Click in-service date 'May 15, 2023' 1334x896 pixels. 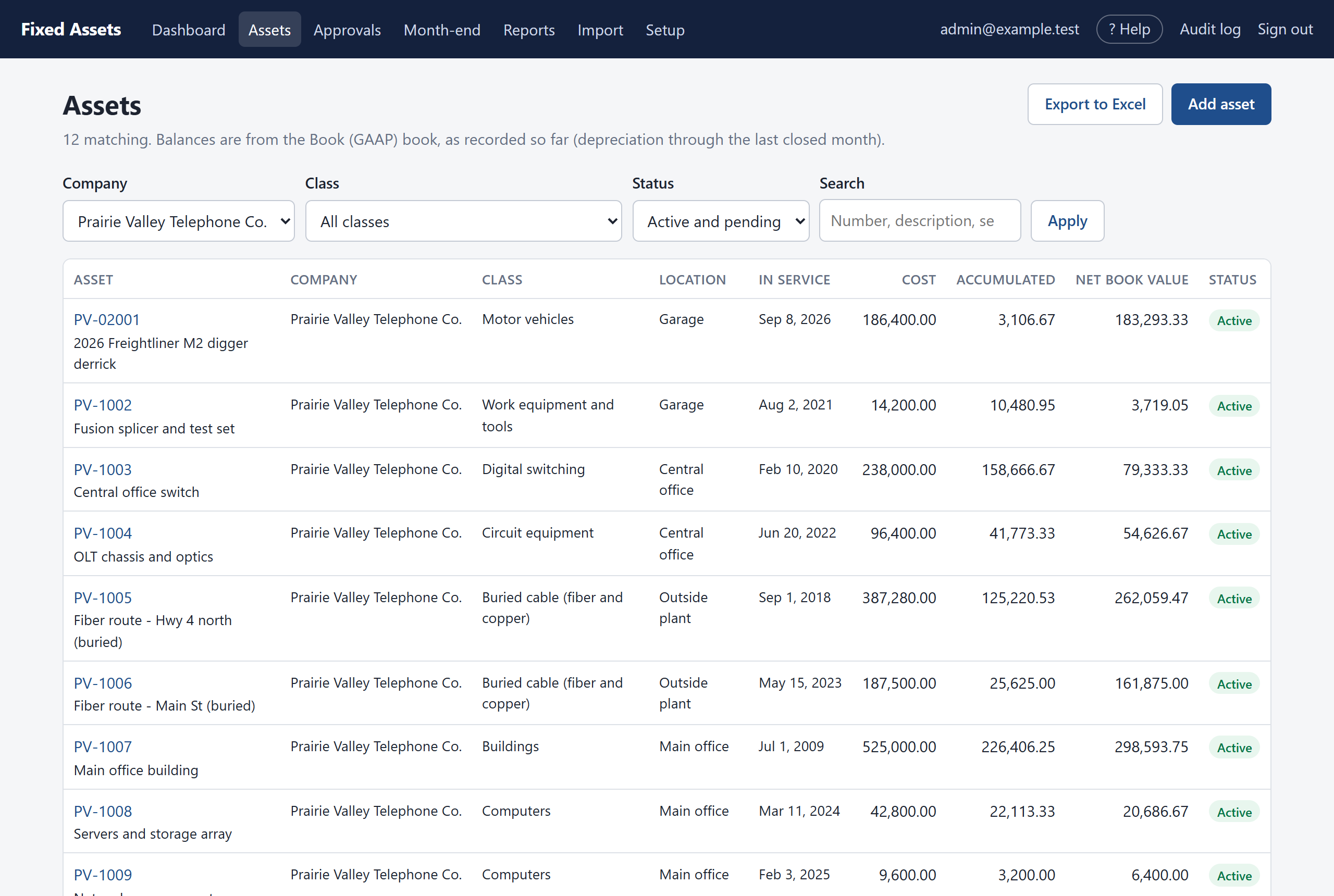[x=799, y=683]
